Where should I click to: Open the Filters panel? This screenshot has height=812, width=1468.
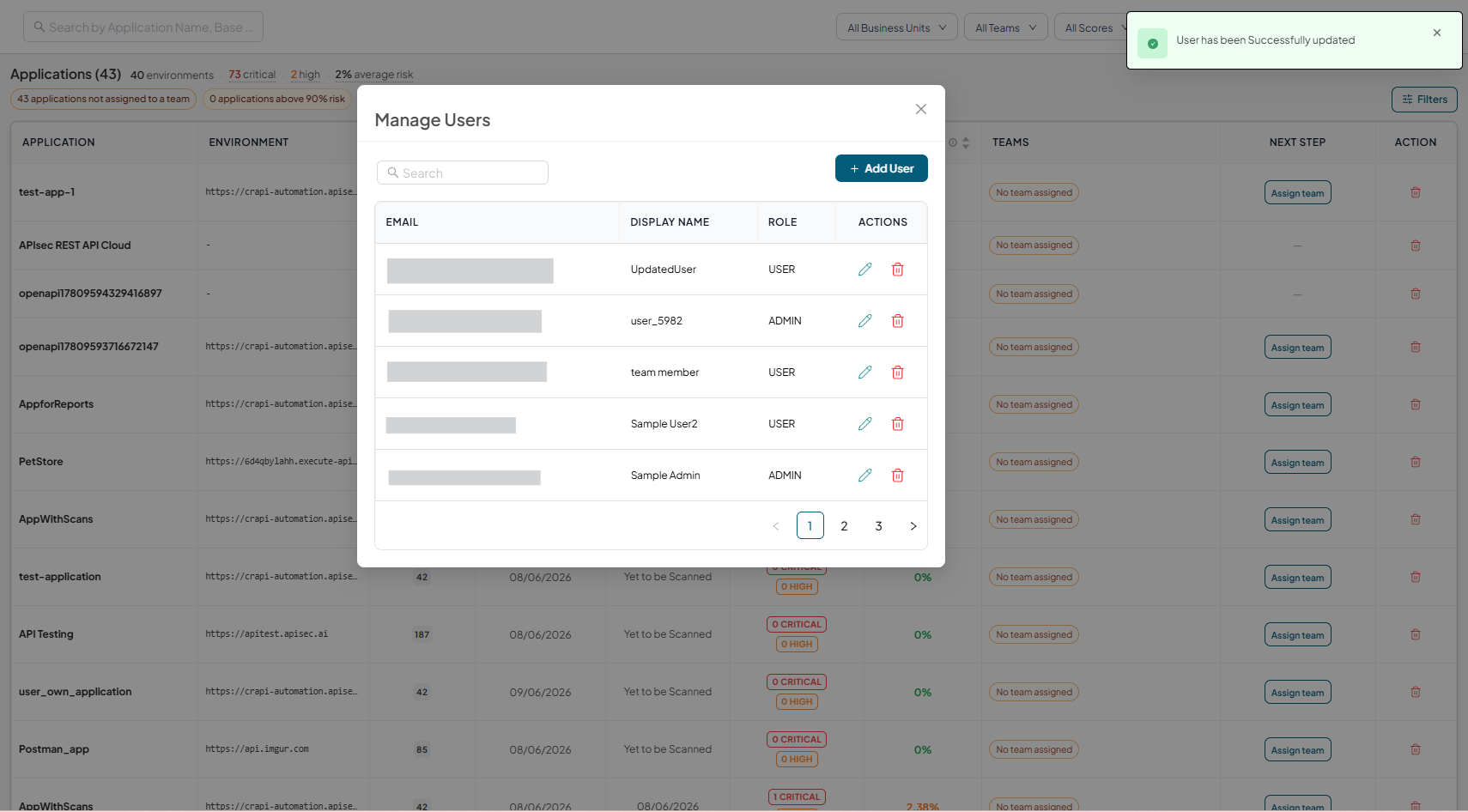[x=1424, y=100]
